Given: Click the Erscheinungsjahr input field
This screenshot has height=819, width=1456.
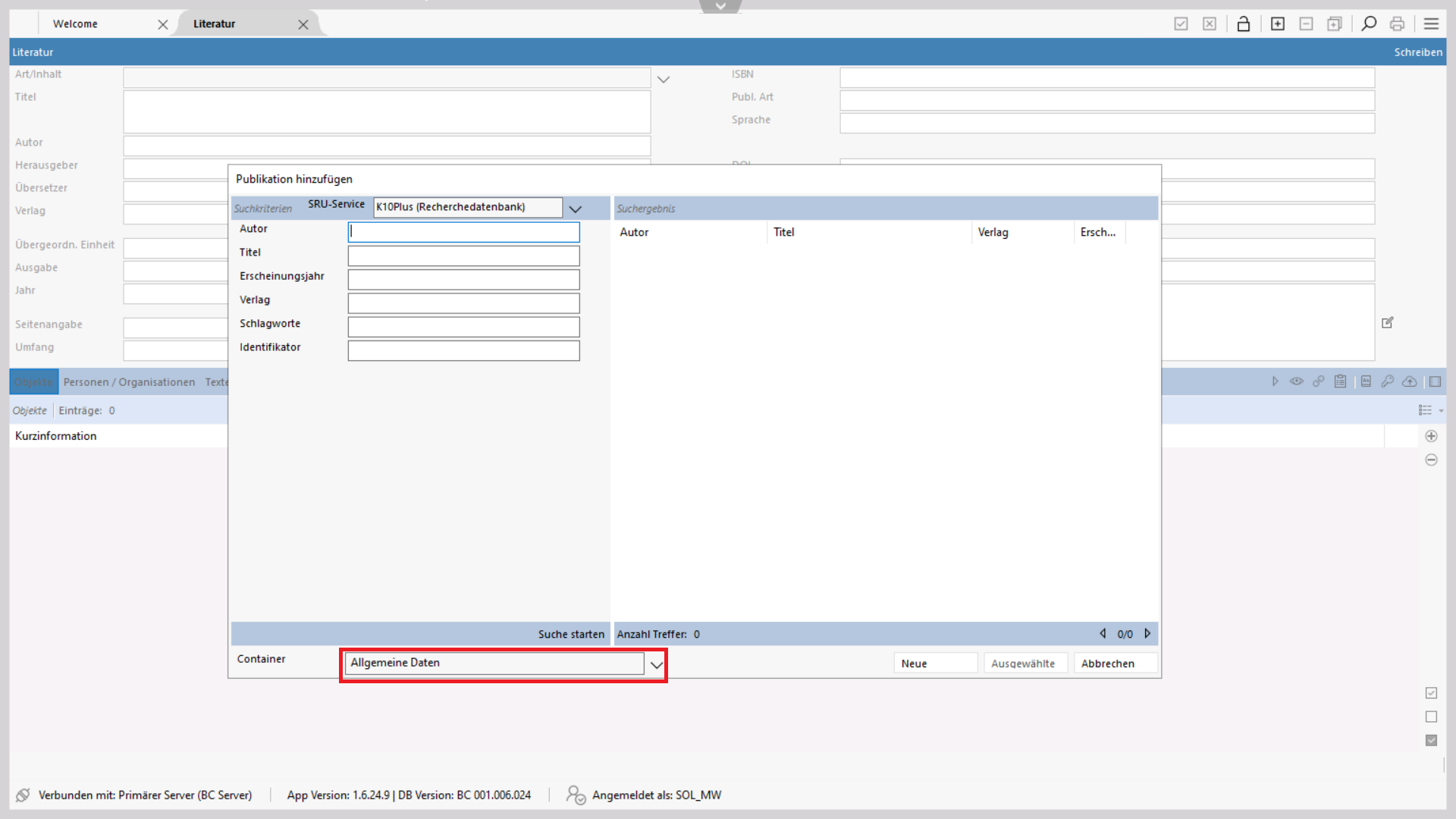Looking at the screenshot, I should (x=463, y=279).
